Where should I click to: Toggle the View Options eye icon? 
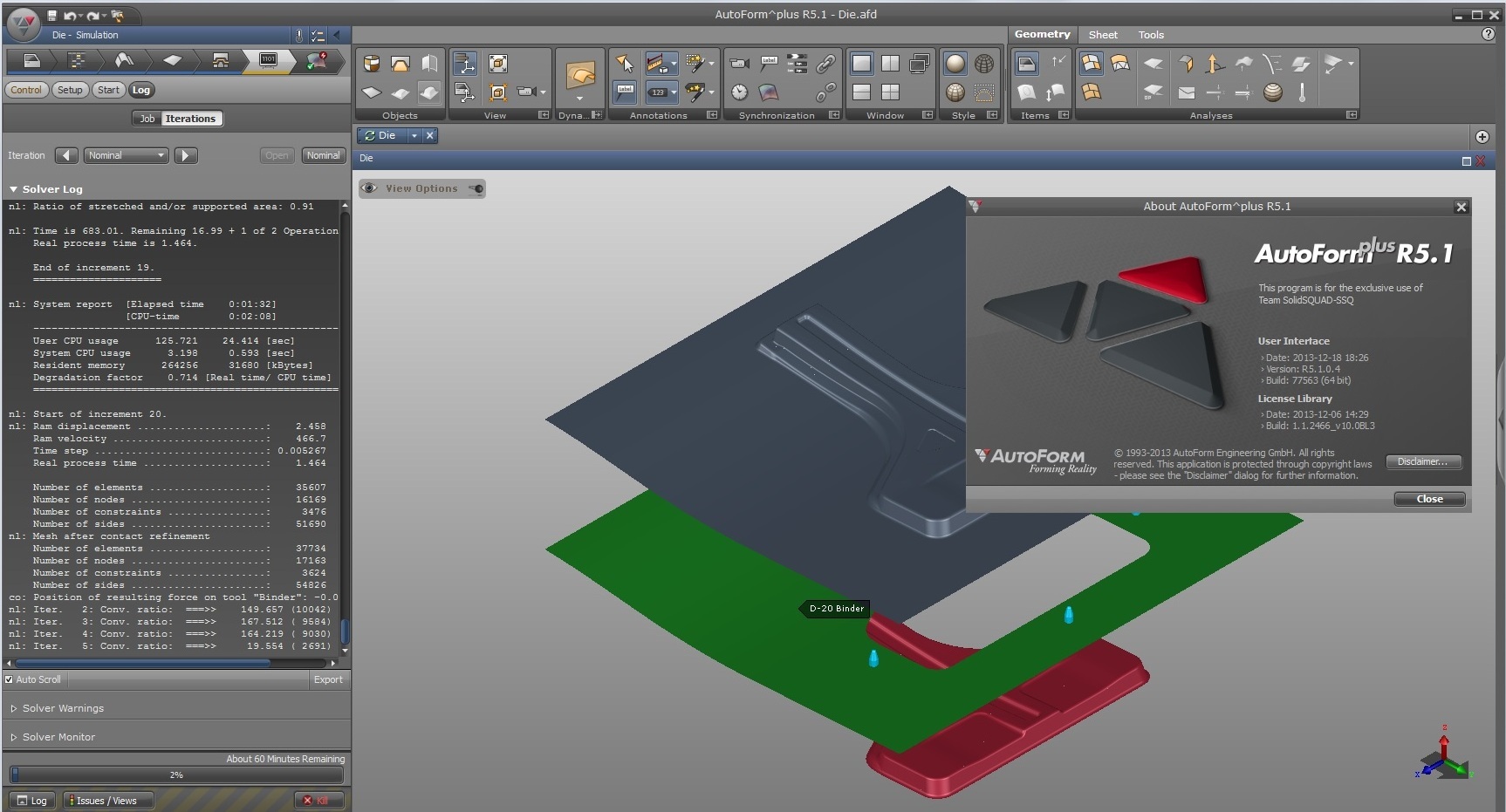369,188
